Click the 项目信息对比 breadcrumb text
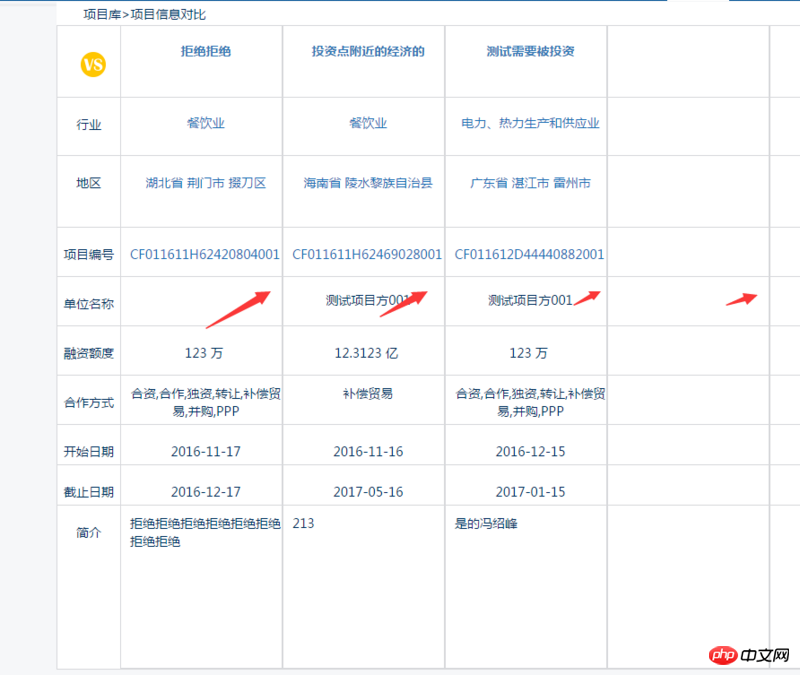800x675 pixels. [x=168, y=14]
